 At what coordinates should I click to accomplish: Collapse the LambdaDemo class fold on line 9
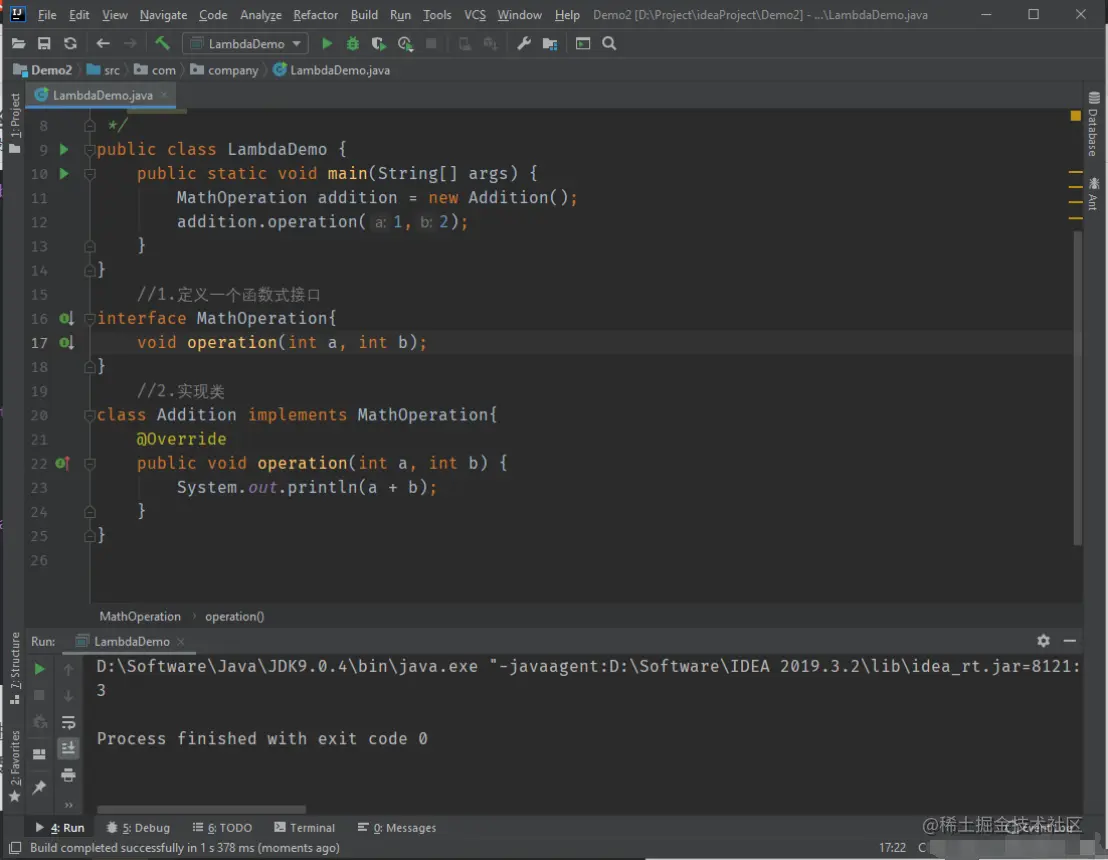90,150
